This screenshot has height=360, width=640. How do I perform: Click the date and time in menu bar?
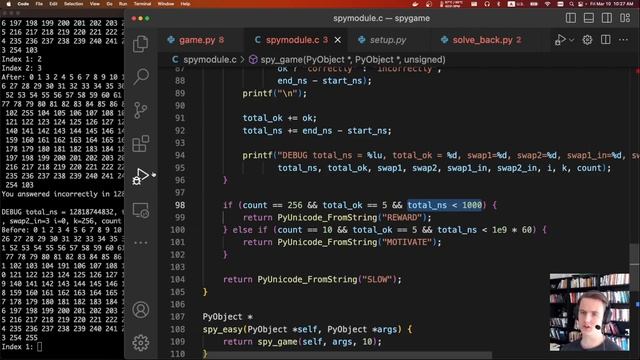tap(611, 4)
